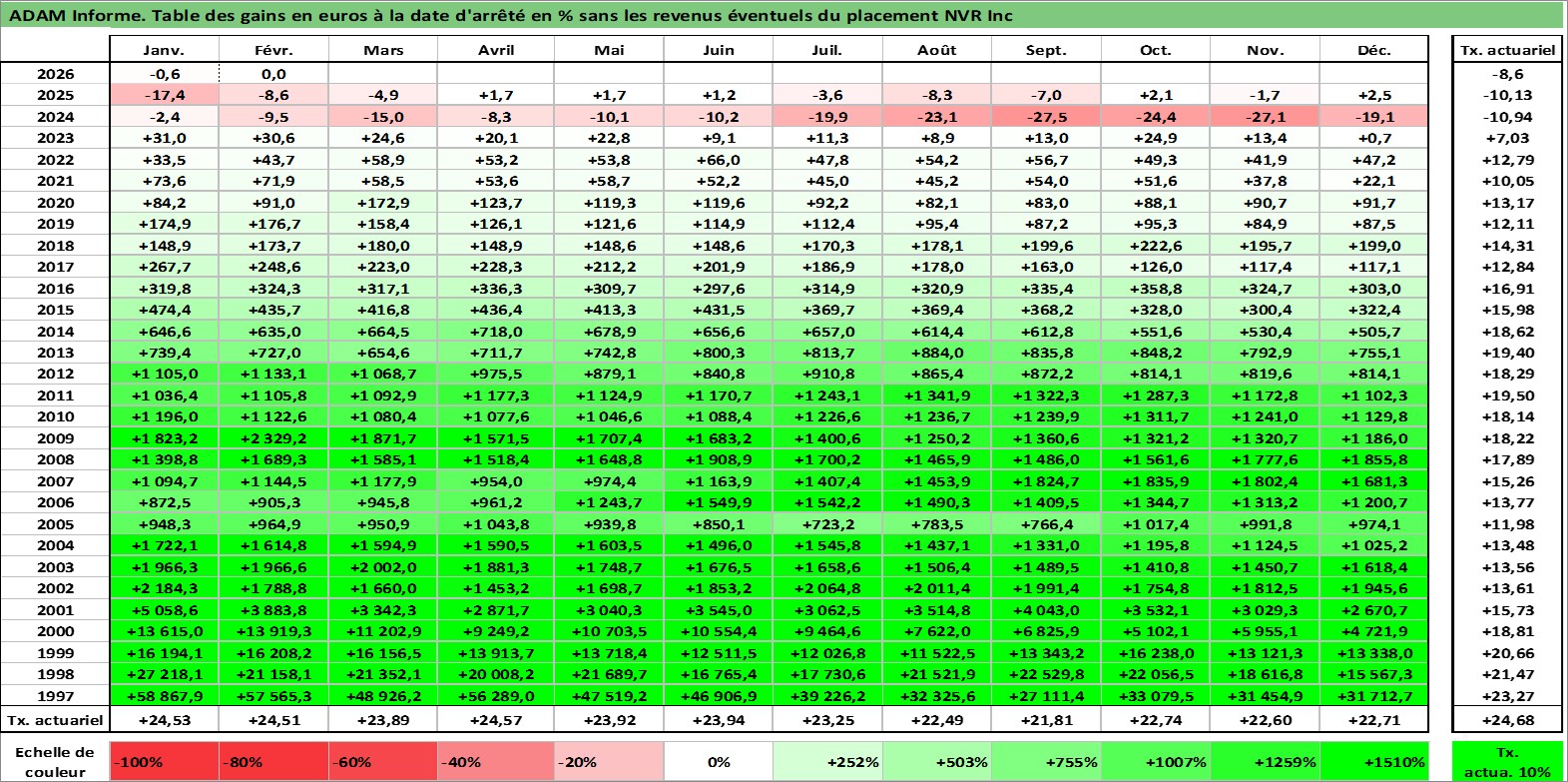Click the actuarial rate -10,94 for 2024

[1508, 117]
